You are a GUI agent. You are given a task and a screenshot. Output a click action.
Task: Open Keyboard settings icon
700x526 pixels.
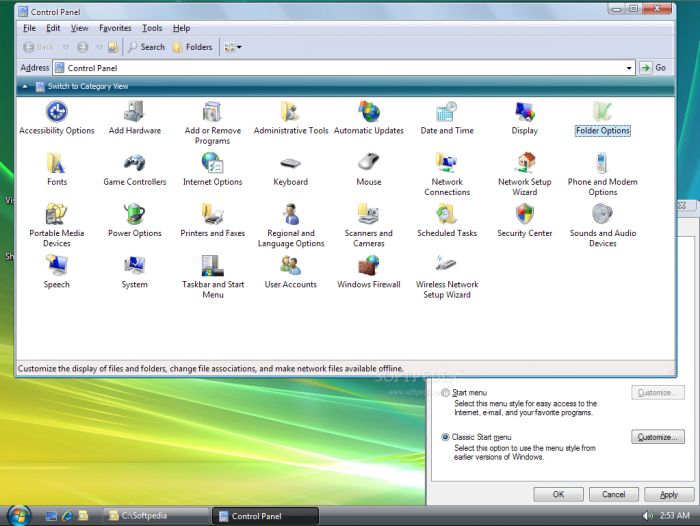tap(291, 169)
